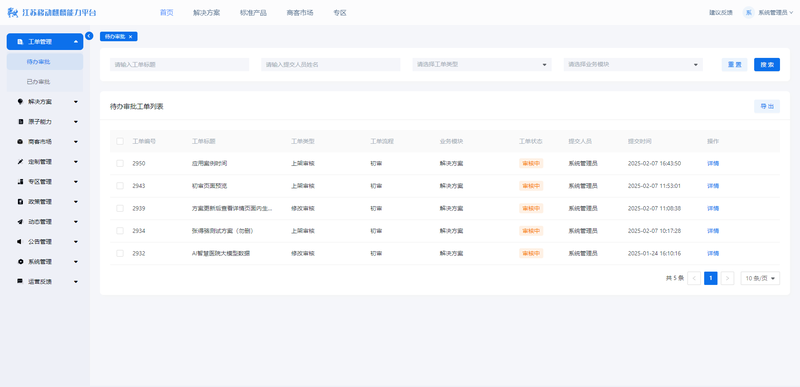Expand the 专区管理 sidebar menu arrow

click(x=76, y=182)
